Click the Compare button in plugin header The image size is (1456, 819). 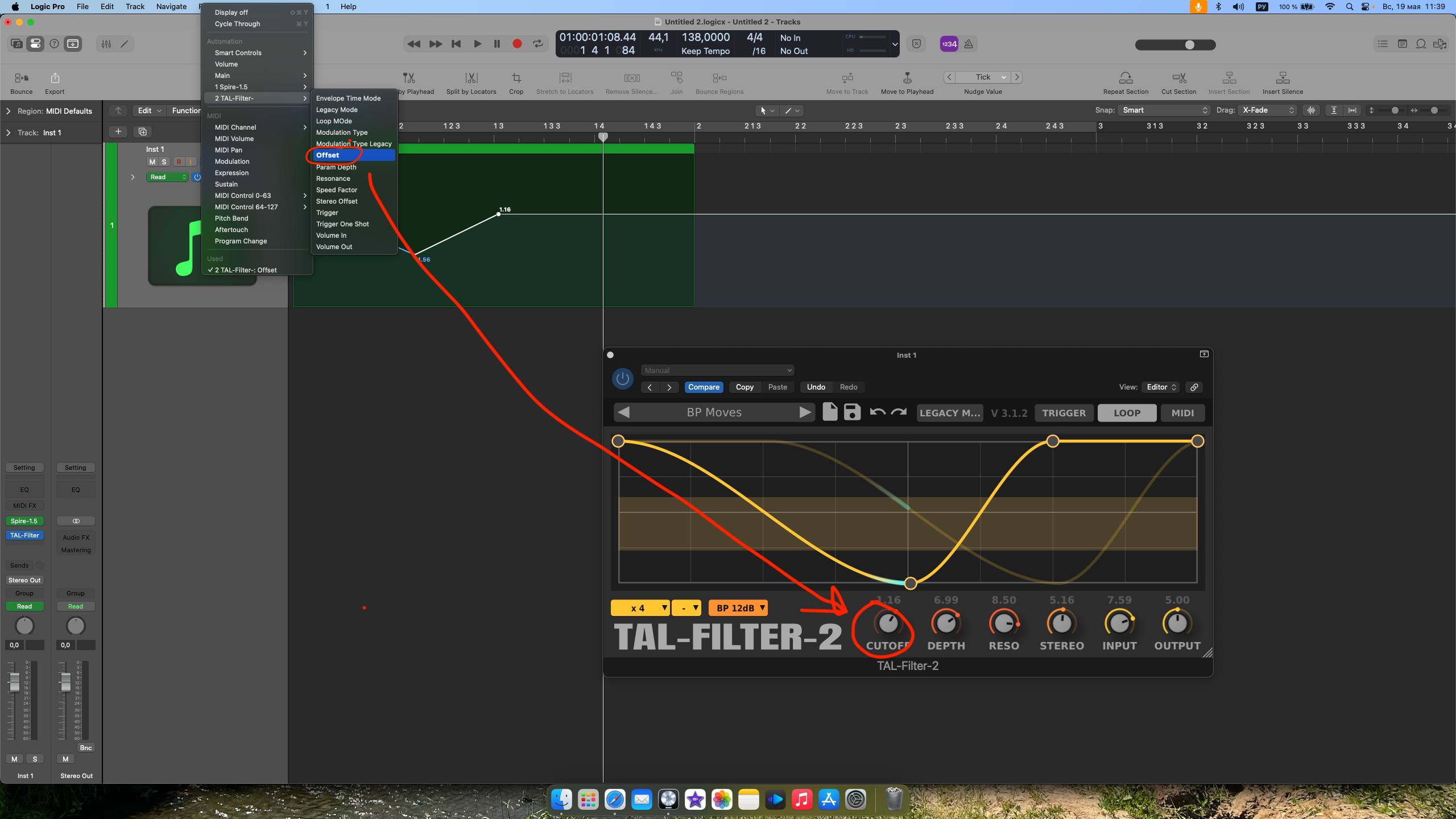[x=704, y=387]
